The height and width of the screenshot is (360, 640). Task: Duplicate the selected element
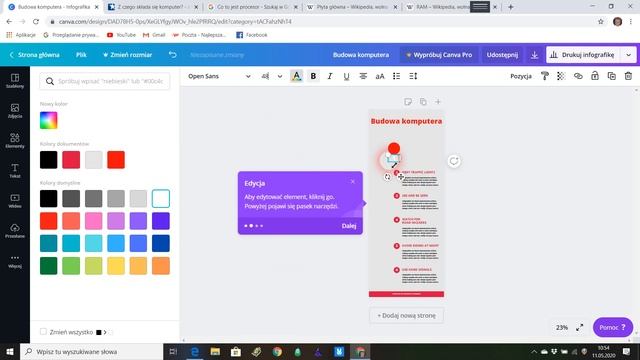[x=611, y=76]
